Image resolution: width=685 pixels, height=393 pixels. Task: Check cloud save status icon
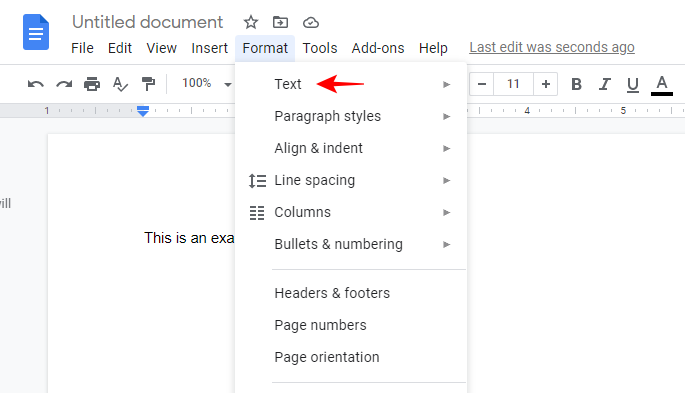(311, 22)
